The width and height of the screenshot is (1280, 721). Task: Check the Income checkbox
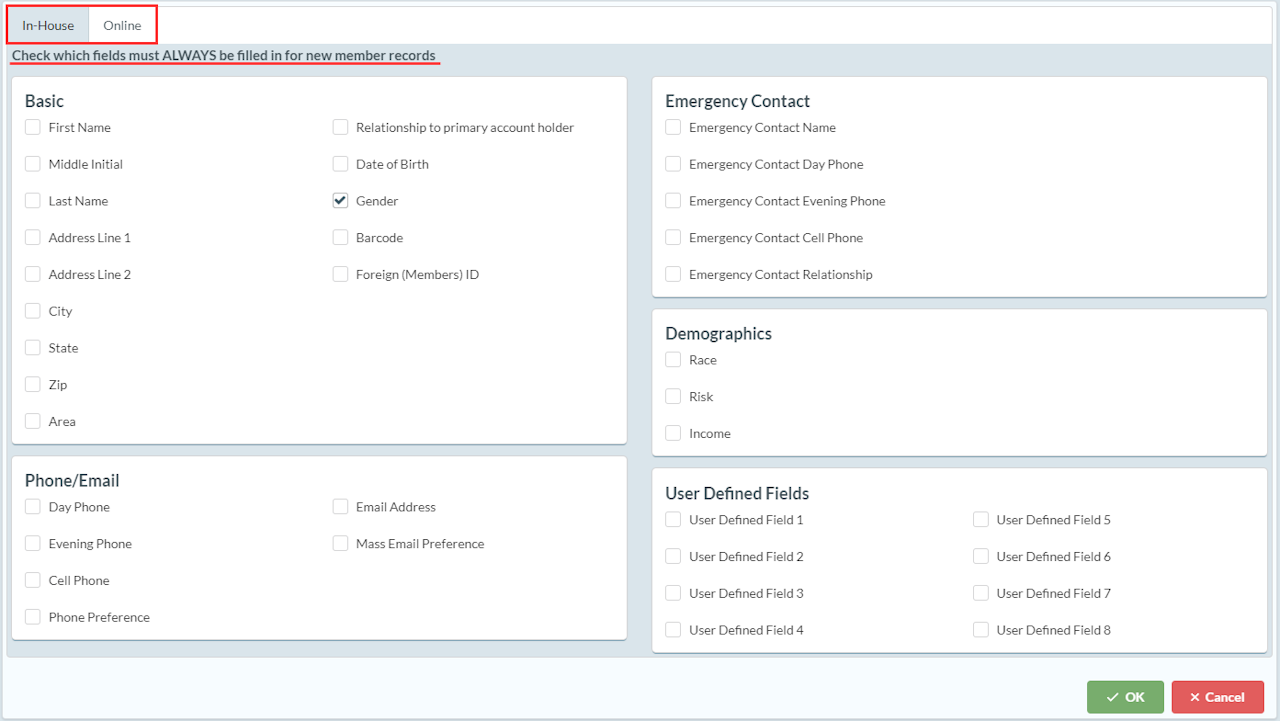[x=673, y=433]
